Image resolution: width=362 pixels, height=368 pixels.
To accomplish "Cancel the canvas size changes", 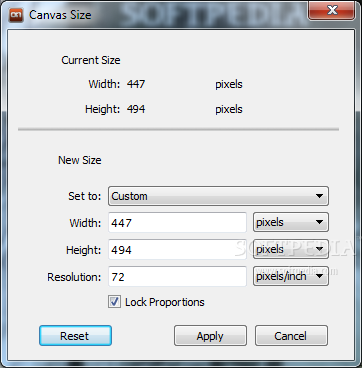I will (x=291, y=336).
